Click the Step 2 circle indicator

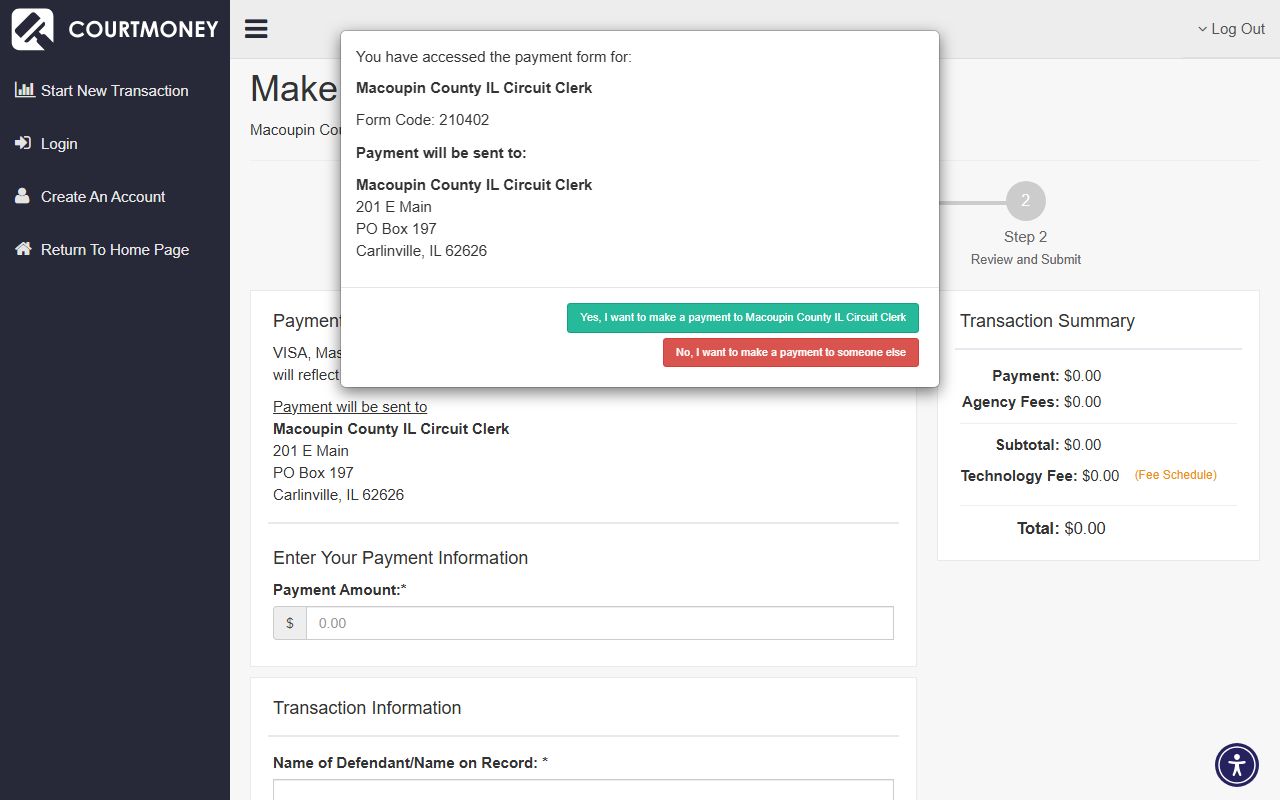[x=1026, y=201]
